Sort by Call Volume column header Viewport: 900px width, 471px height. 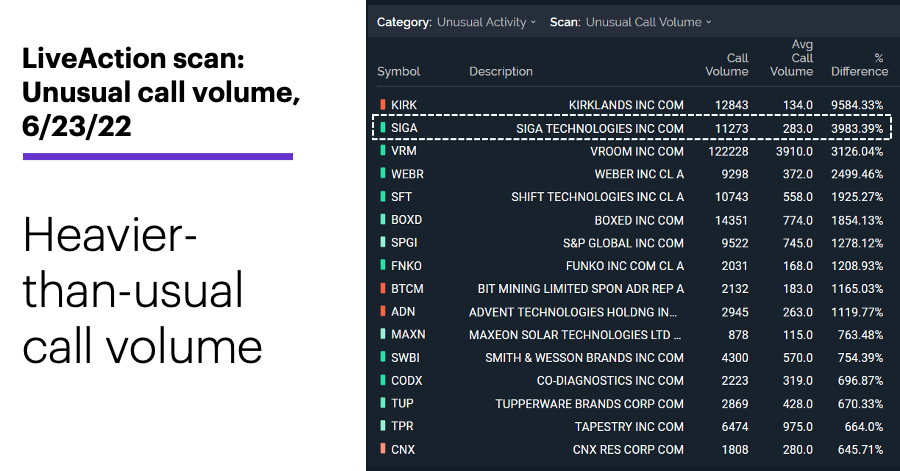[x=727, y=64]
